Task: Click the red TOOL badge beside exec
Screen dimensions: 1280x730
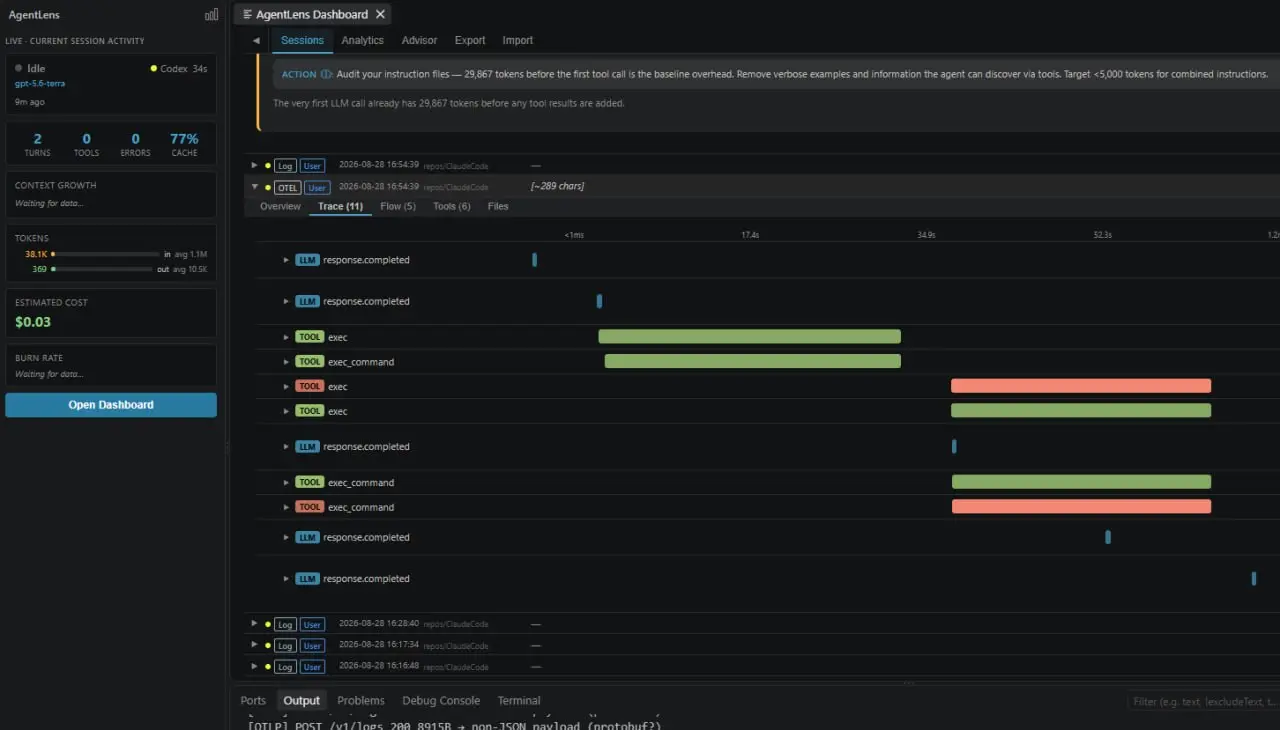Action: pyautogui.click(x=310, y=386)
